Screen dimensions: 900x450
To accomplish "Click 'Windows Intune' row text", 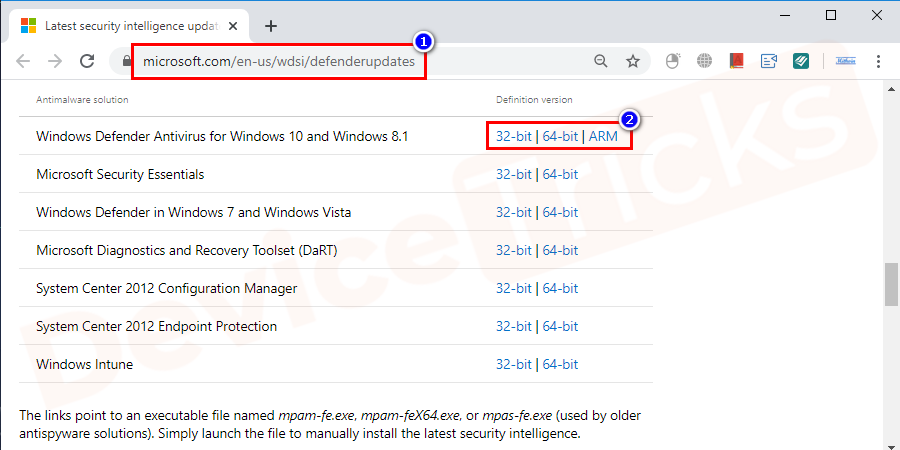I will coord(84,364).
